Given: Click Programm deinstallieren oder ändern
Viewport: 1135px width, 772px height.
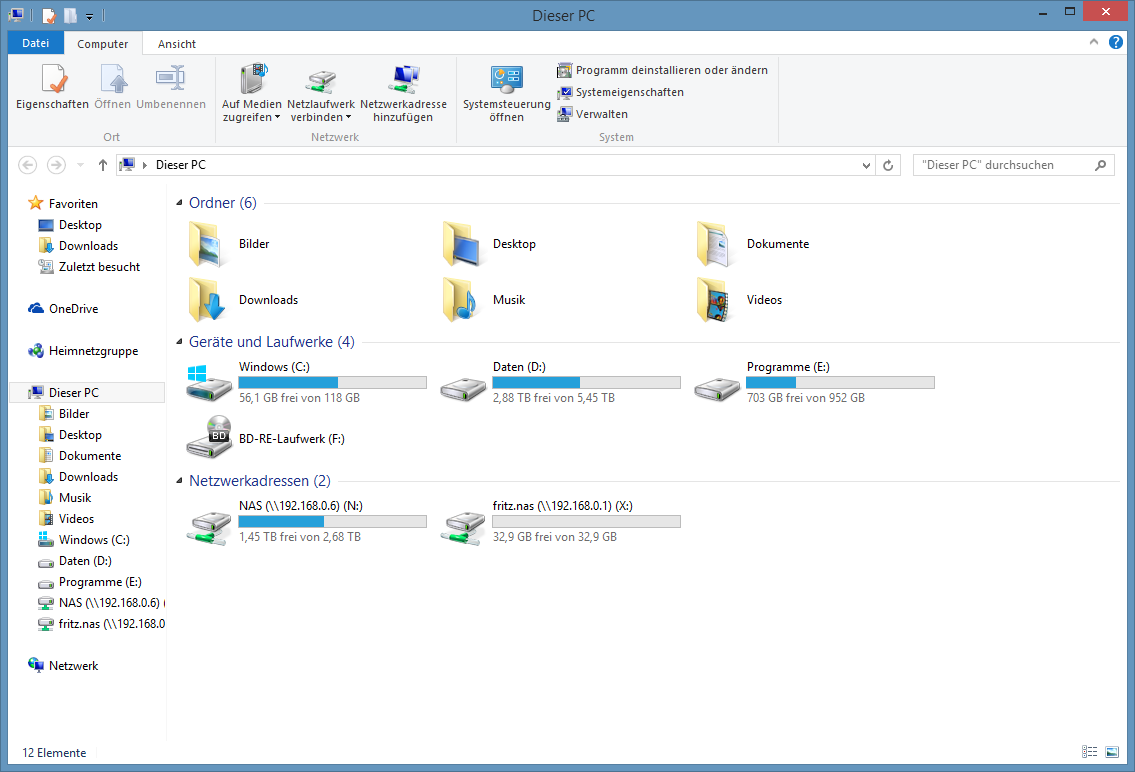Looking at the screenshot, I should tap(671, 70).
